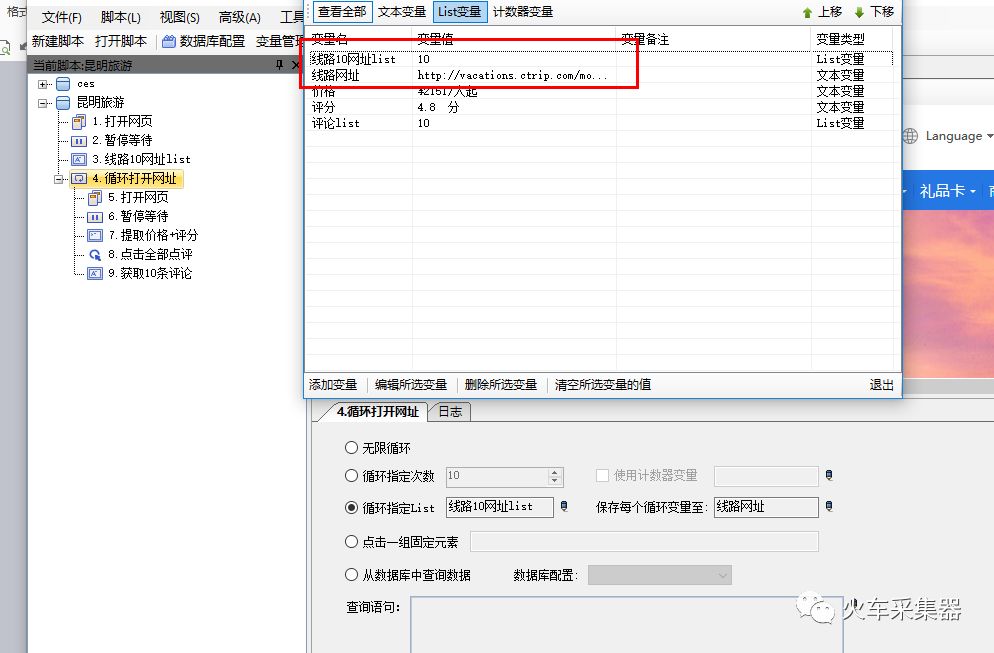Select the 循环指定List radio button
The height and width of the screenshot is (653, 994).
[x=351, y=507]
